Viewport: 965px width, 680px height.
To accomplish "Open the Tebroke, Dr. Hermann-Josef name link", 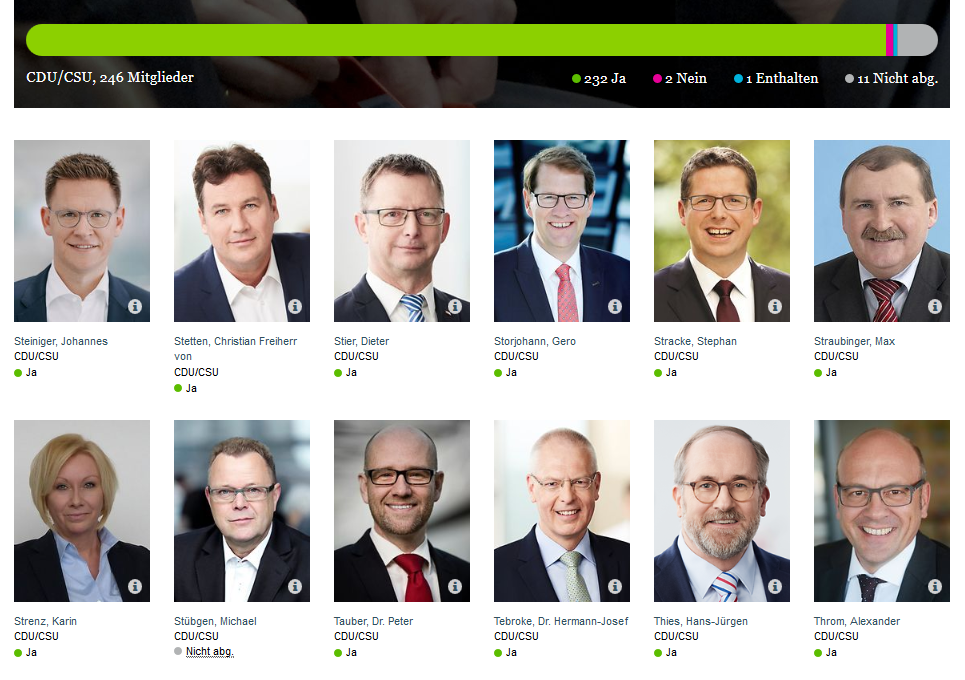I will [x=561, y=621].
